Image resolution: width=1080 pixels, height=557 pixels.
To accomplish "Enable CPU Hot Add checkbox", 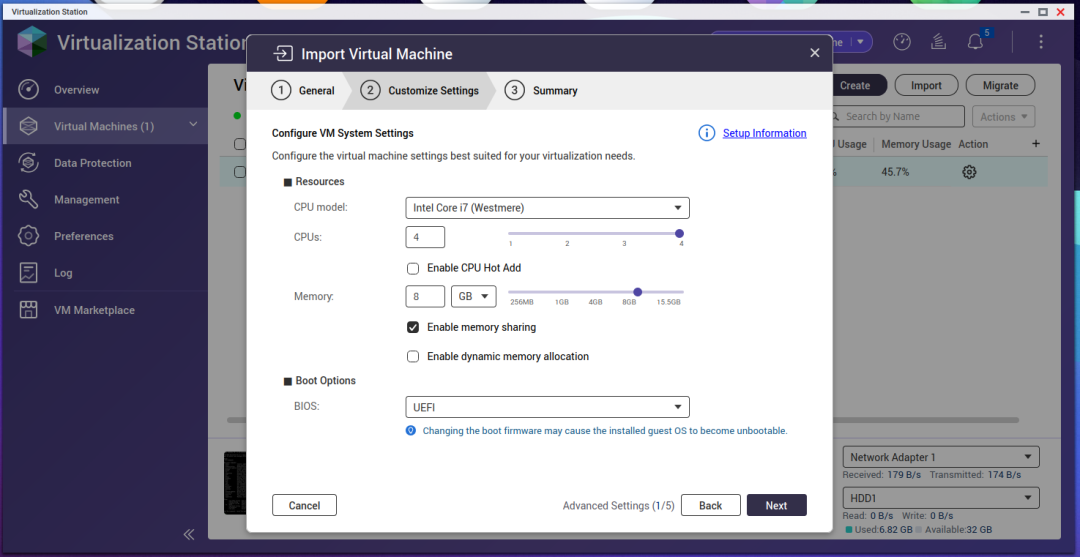I will (x=413, y=268).
